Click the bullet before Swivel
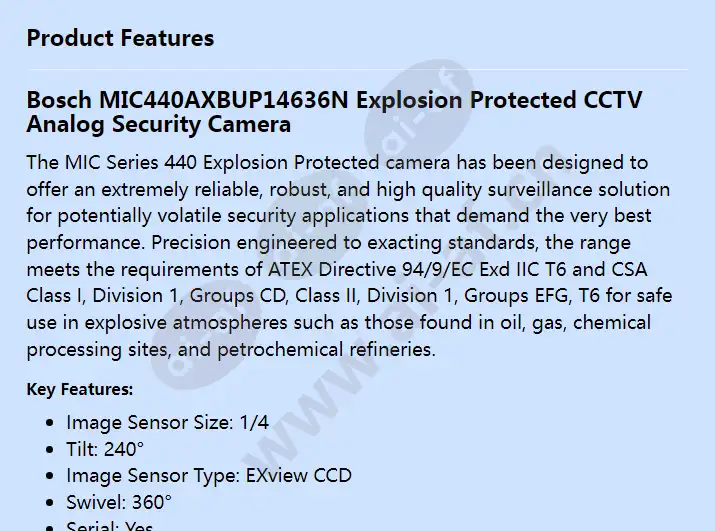The image size is (715, 531). 50,503
